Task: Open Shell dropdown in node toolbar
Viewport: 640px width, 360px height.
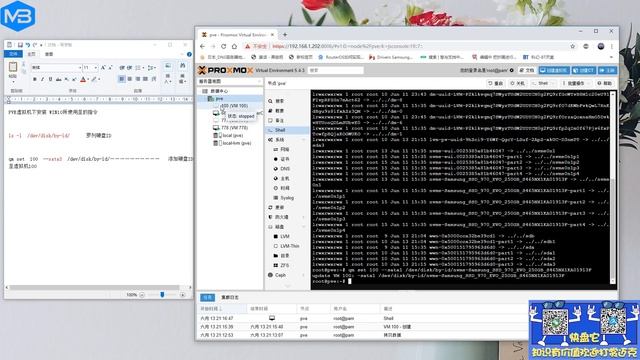Action: click(x=543, y=83)
